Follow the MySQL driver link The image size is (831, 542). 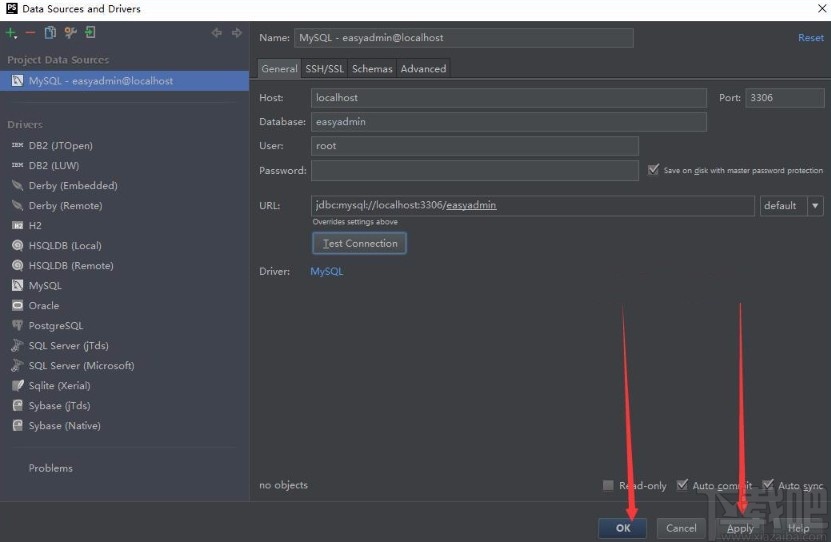pos(326,271)
